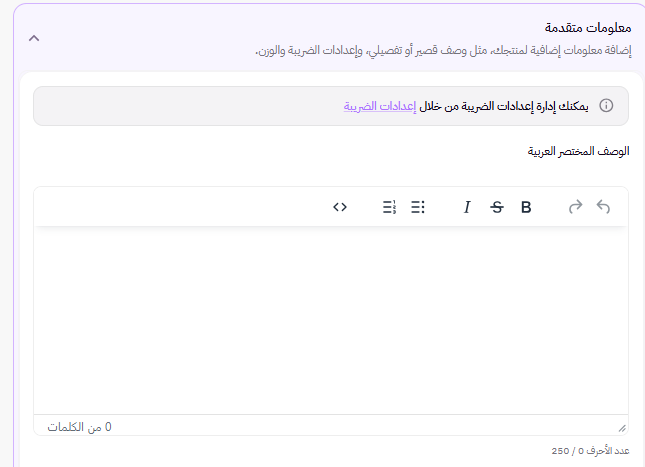
Task: Insert a numbered list
Action: click(x=389, y=207)
